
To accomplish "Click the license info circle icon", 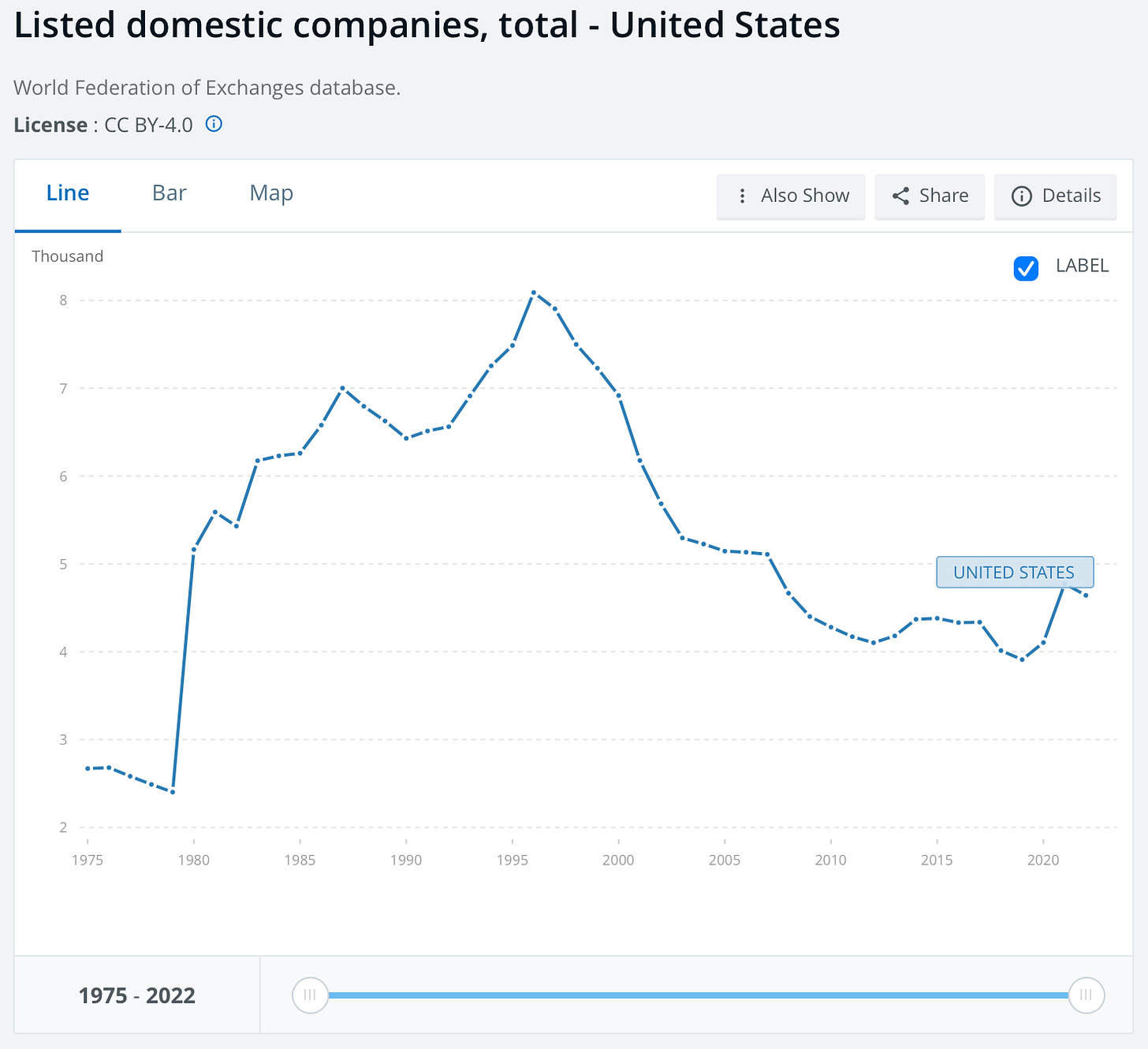I will pos(214,124).
